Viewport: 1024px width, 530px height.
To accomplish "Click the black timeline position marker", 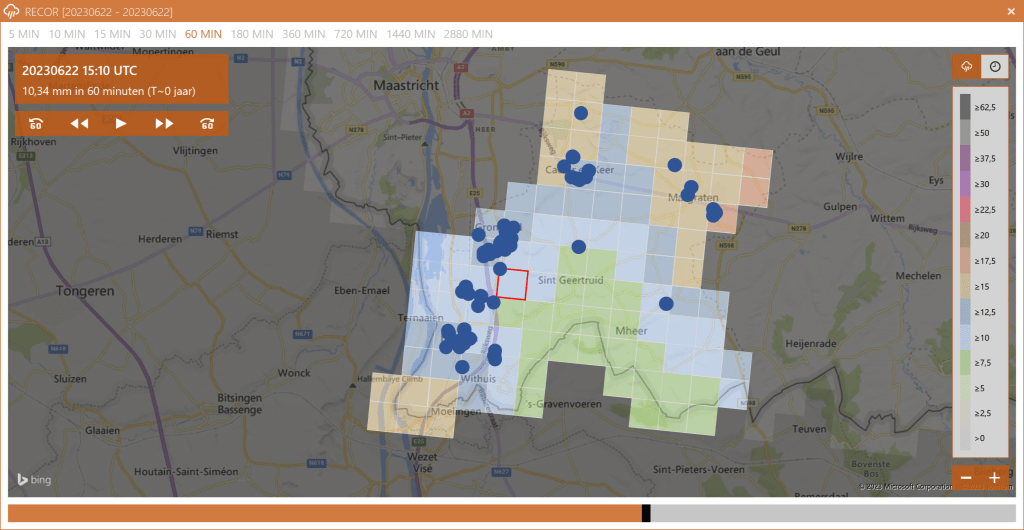I will tap(646, 513).
